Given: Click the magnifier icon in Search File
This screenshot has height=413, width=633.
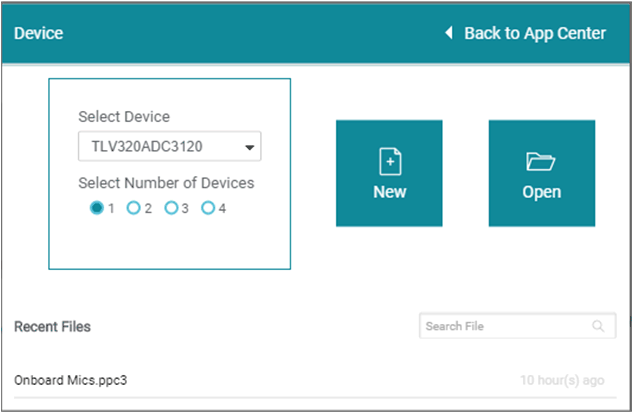Looking at the screenshot, I should 598,326.
